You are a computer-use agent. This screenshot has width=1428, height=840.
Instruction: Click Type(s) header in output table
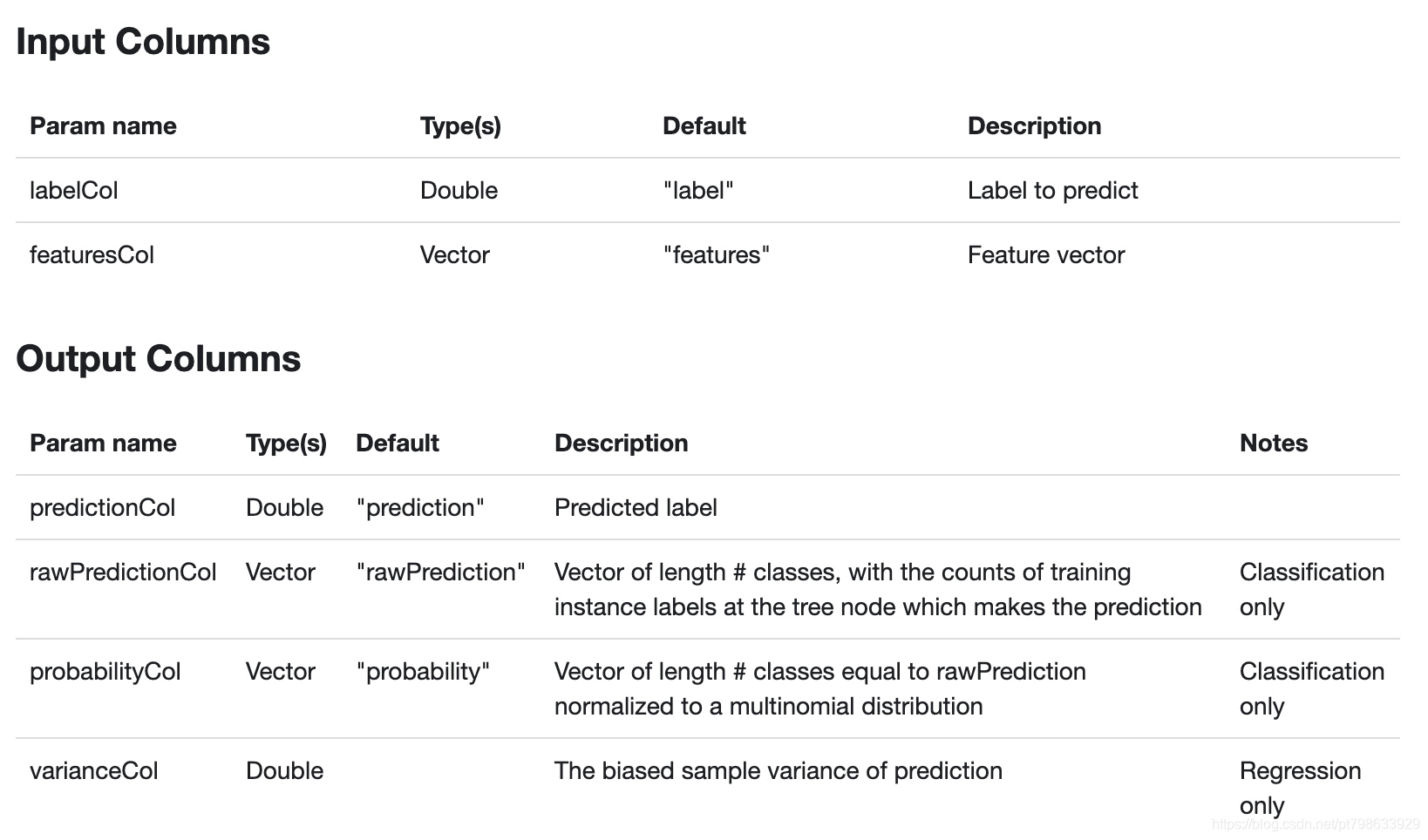286,444
